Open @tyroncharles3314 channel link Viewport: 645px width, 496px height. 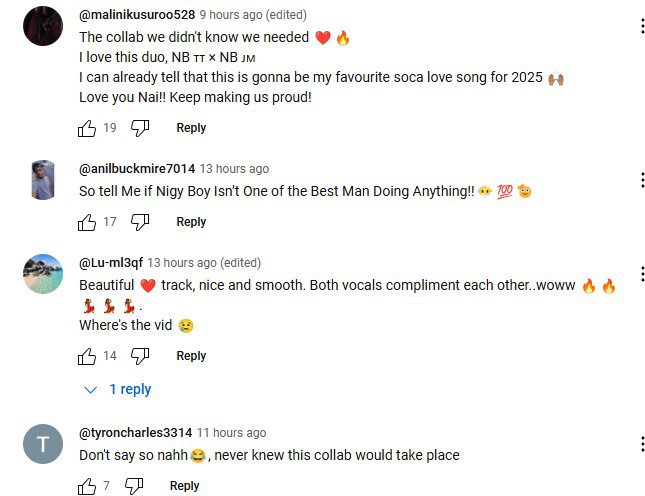[x=135, y=433]
